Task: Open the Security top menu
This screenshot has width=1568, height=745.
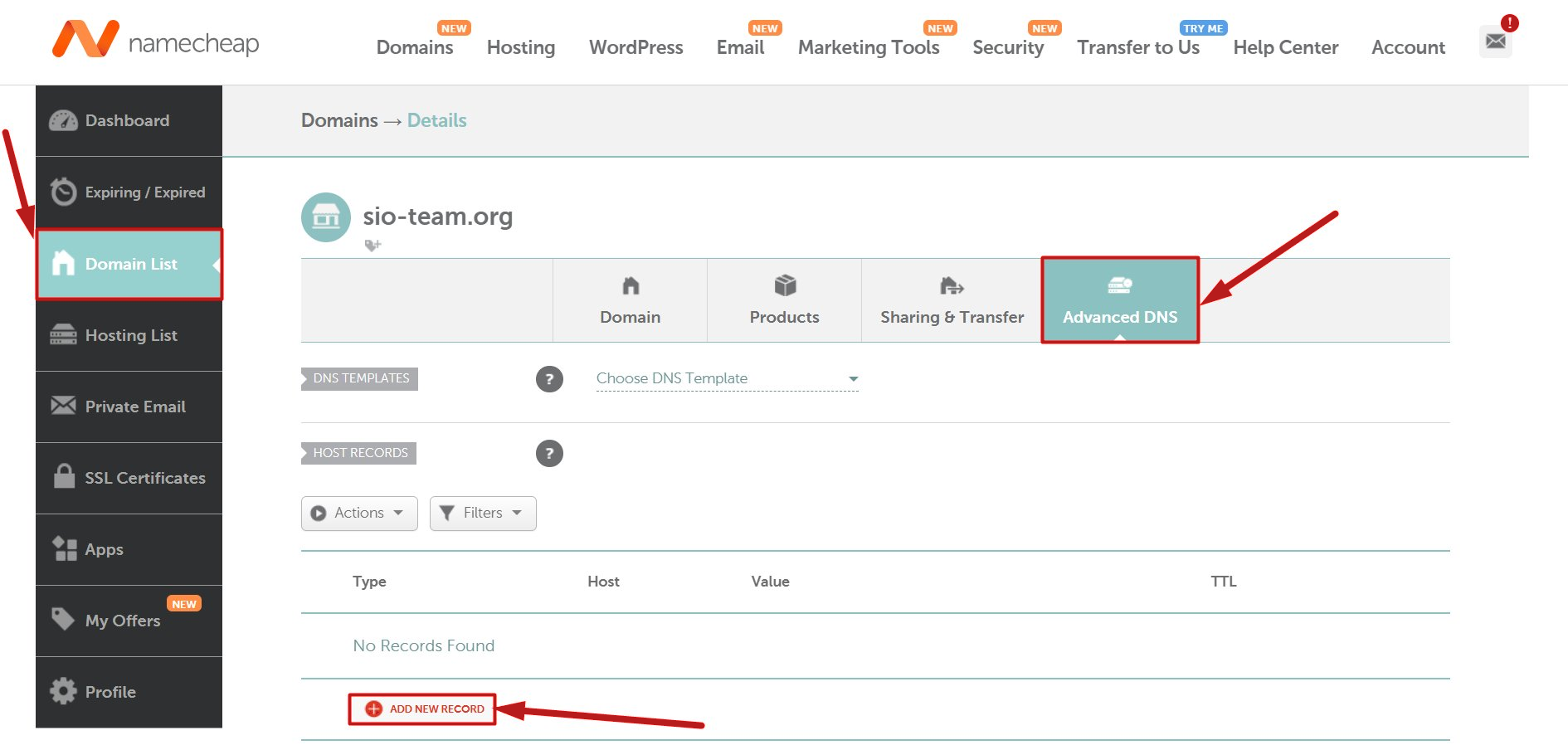Action: [x=1008, y=47]
